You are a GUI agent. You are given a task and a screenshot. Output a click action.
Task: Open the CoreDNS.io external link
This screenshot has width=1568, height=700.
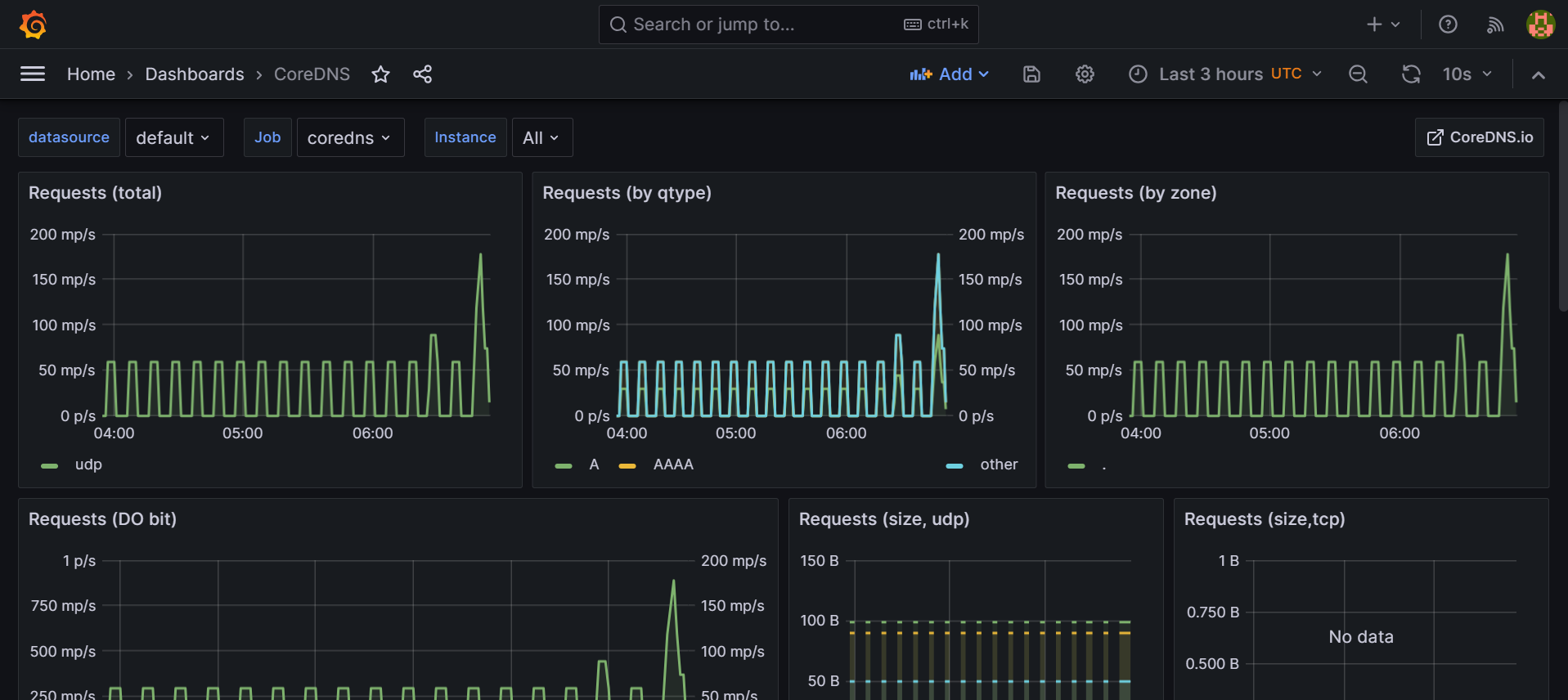pos(1480,137)
